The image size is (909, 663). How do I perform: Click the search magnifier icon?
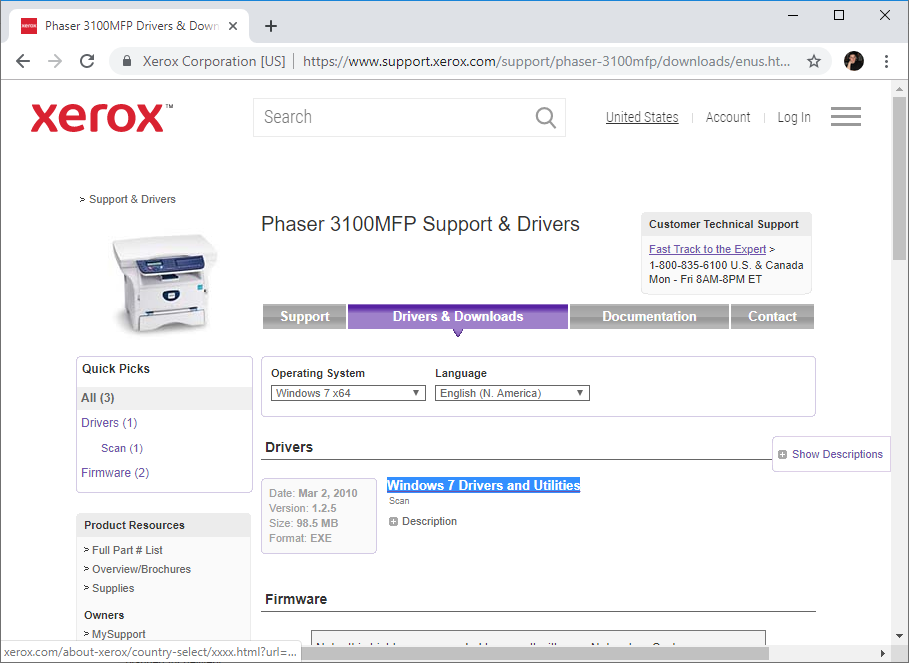coord(546,118)
